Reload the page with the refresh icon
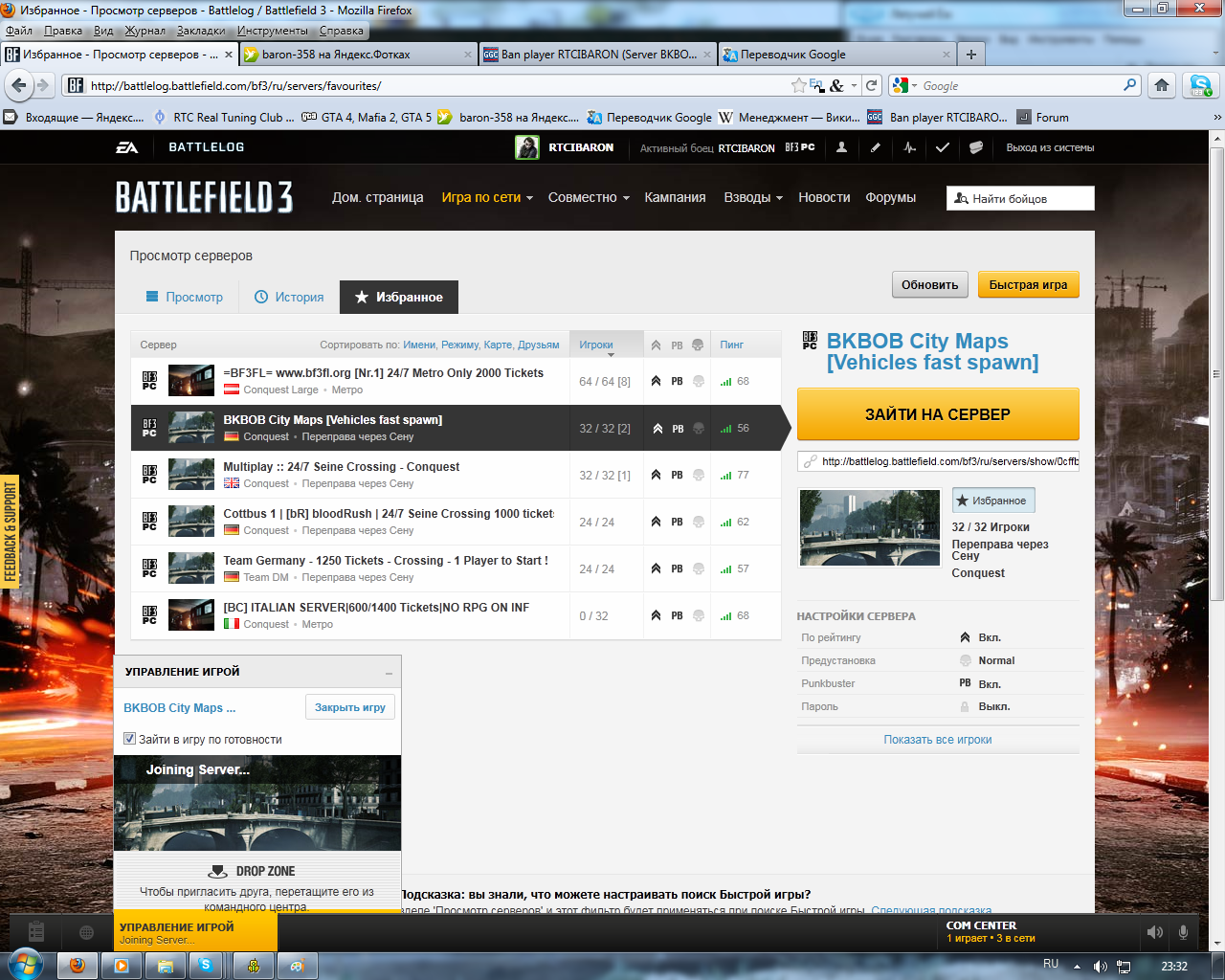1225x980 pixels. tap(872, 85)
